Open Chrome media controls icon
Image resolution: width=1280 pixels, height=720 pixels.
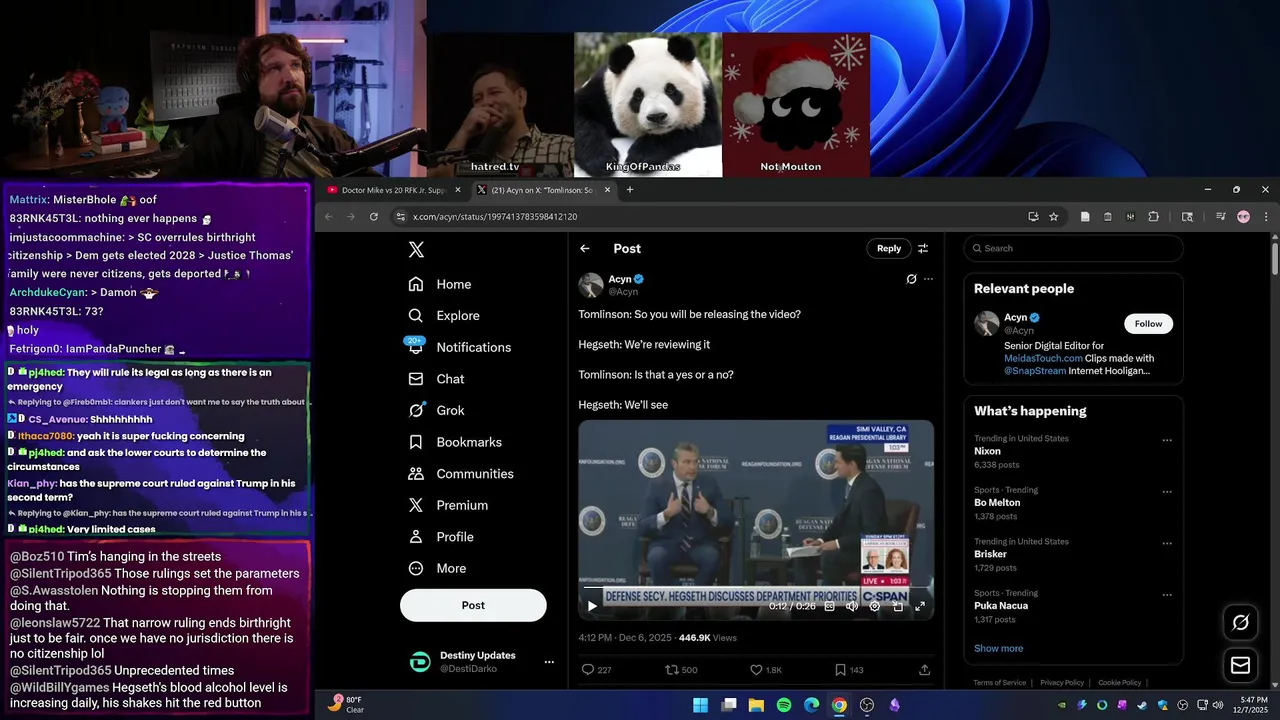coord(1220,217)
